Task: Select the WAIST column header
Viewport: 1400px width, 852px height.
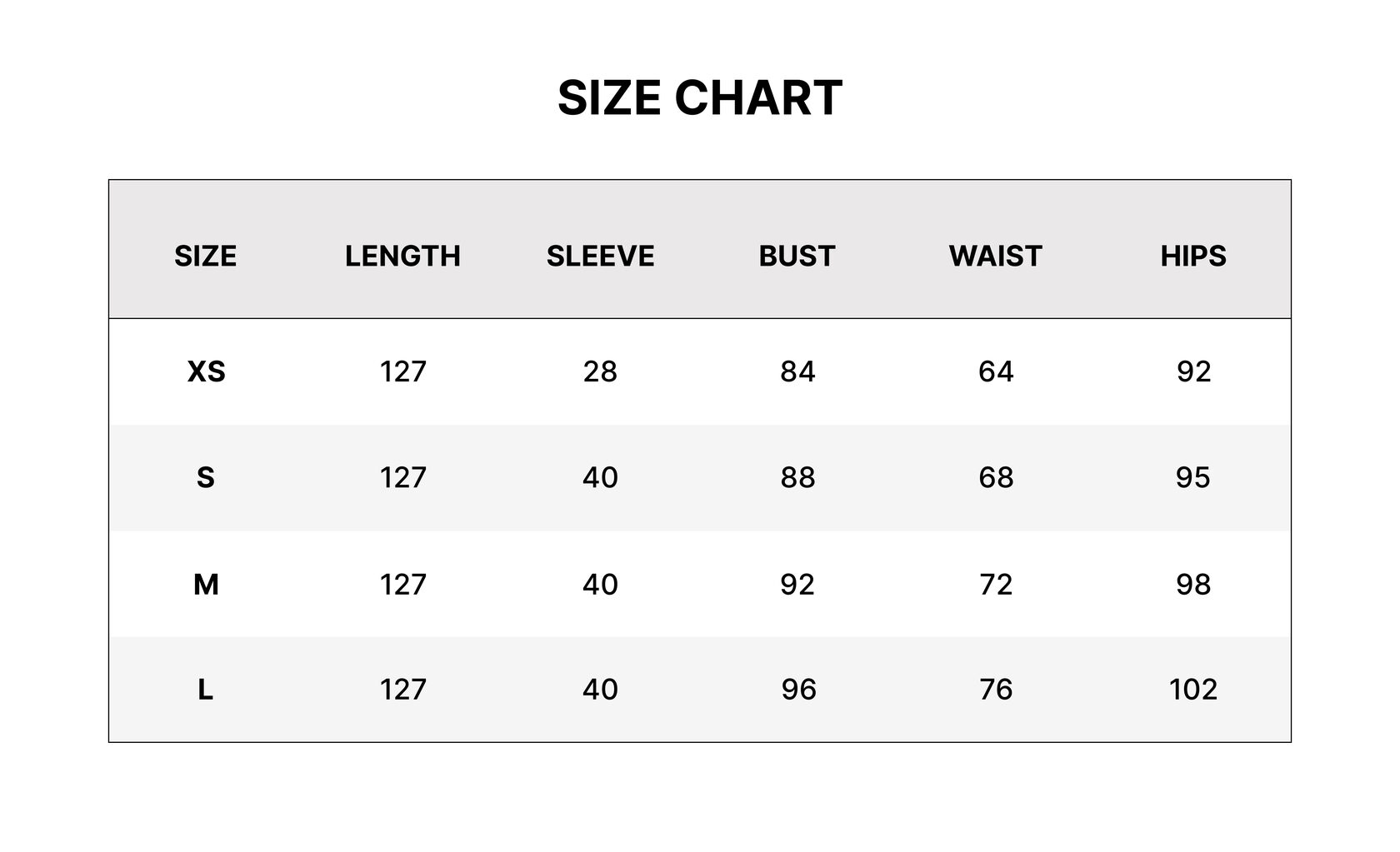Action: coord(996,256)
